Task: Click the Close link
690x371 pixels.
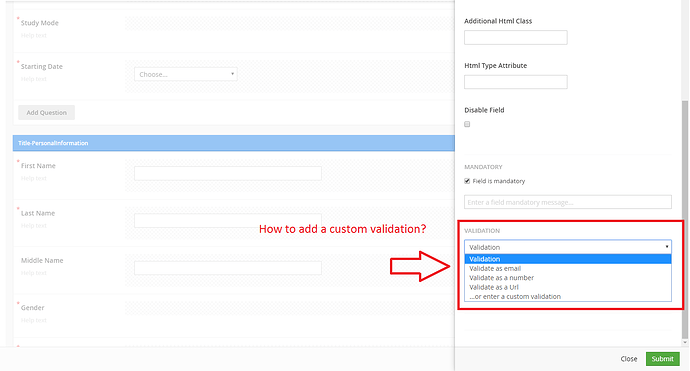Action: [629, 359]
